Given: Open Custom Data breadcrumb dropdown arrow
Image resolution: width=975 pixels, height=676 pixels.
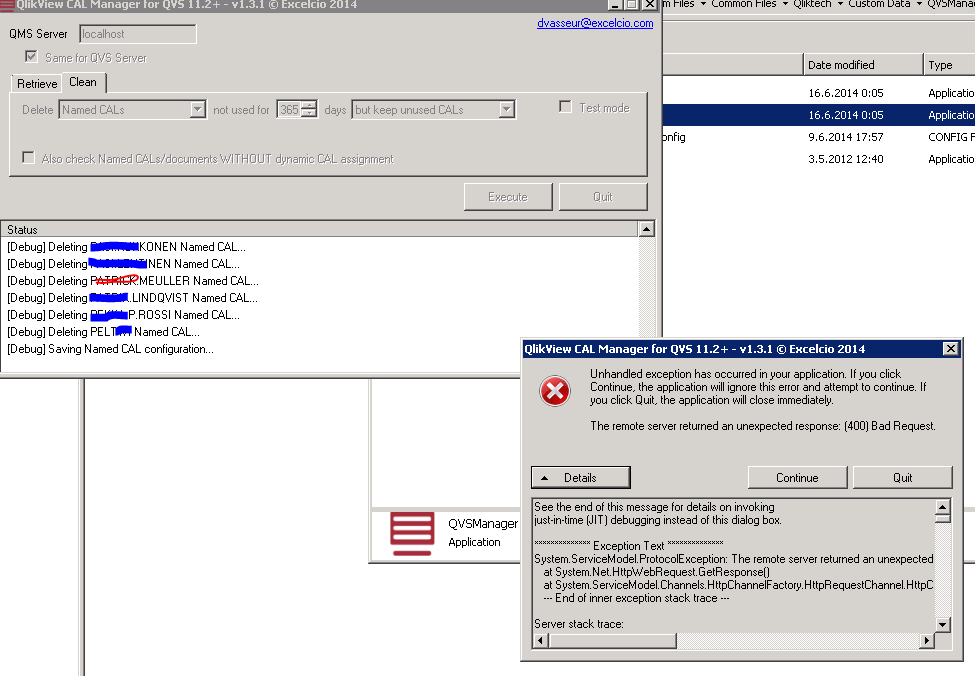Looking at the screenshot, I should (x=919, y=4).
